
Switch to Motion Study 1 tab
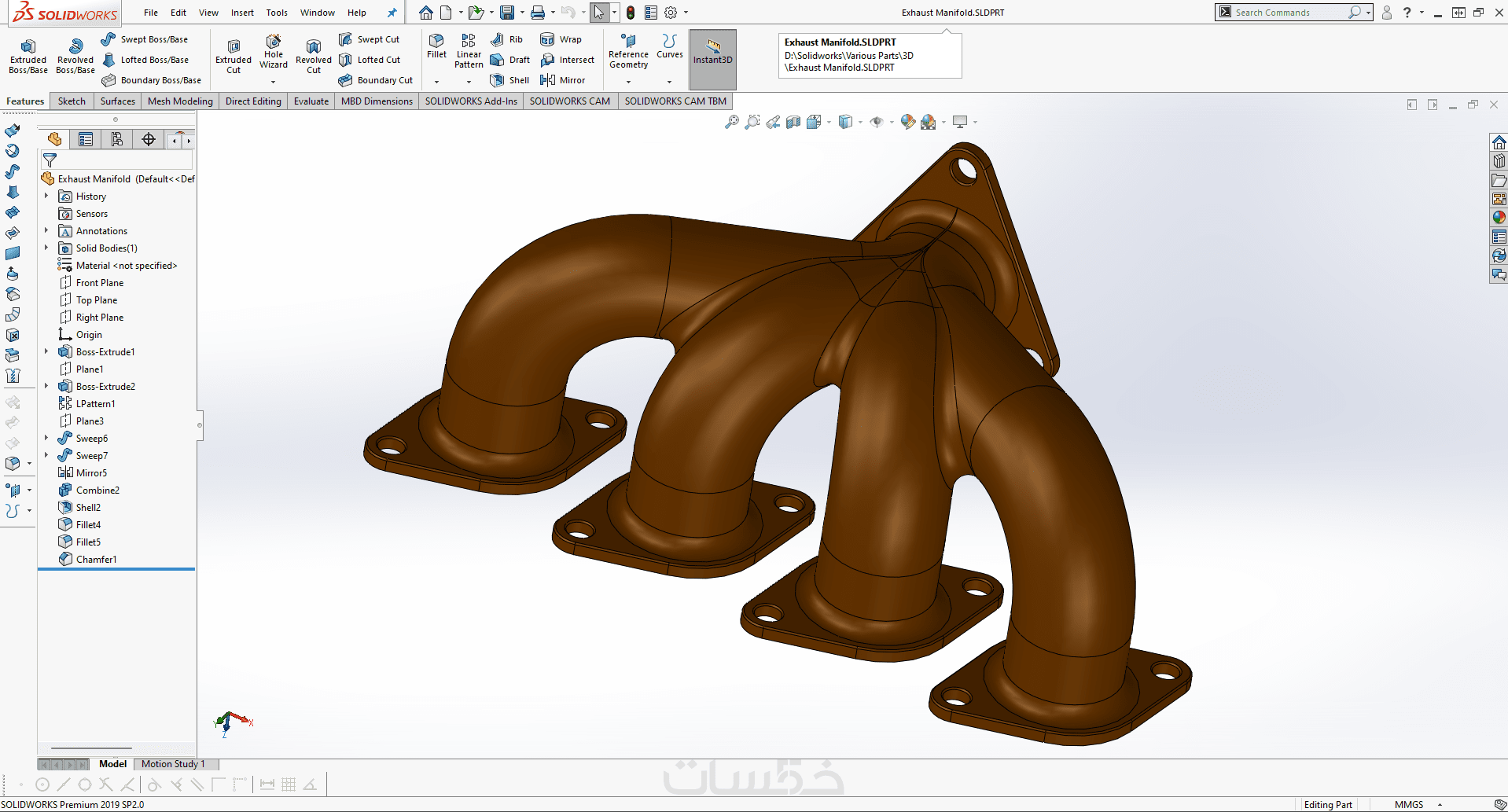173,764
